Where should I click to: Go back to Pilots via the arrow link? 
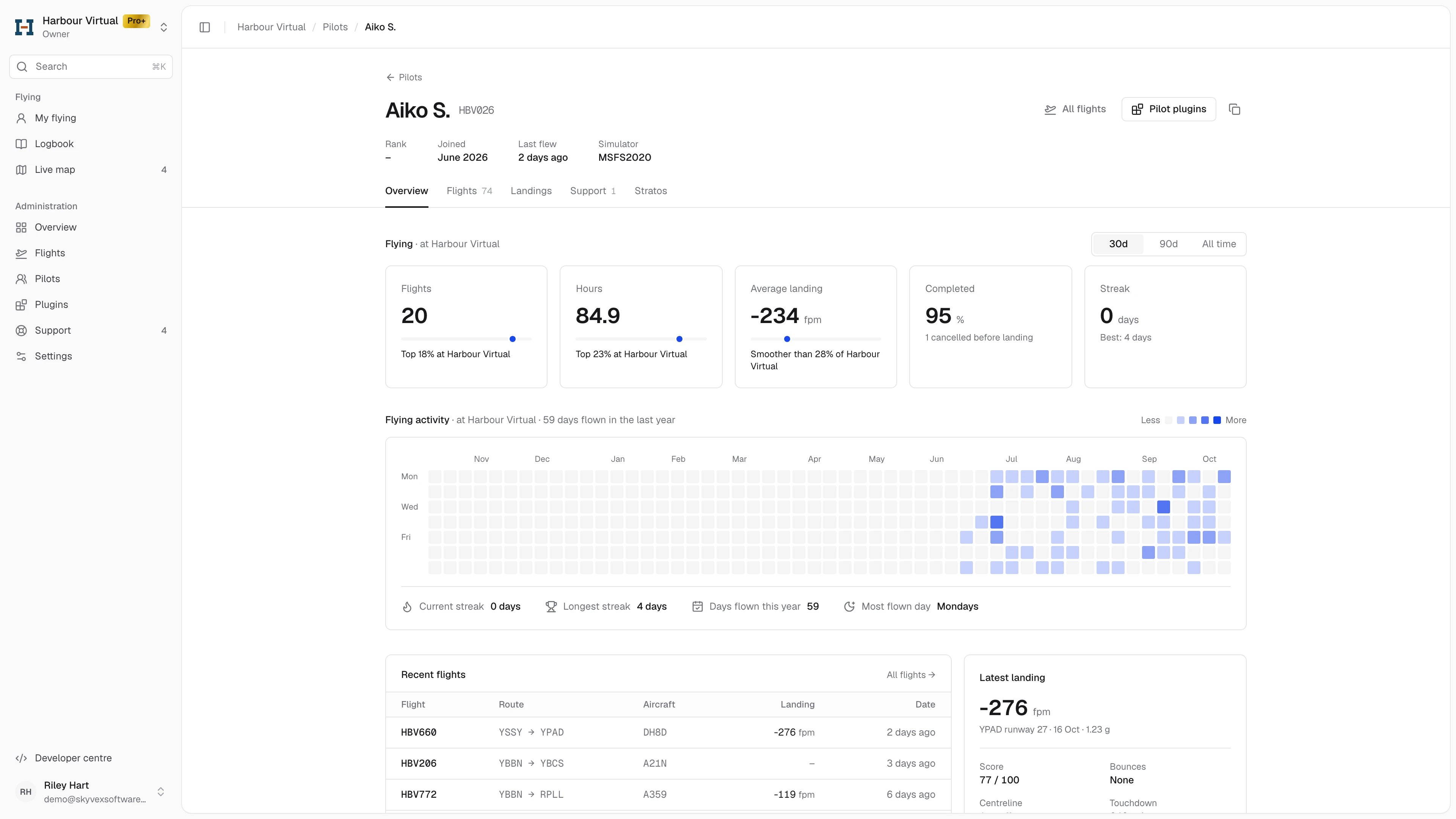click(x=403, y=77)
